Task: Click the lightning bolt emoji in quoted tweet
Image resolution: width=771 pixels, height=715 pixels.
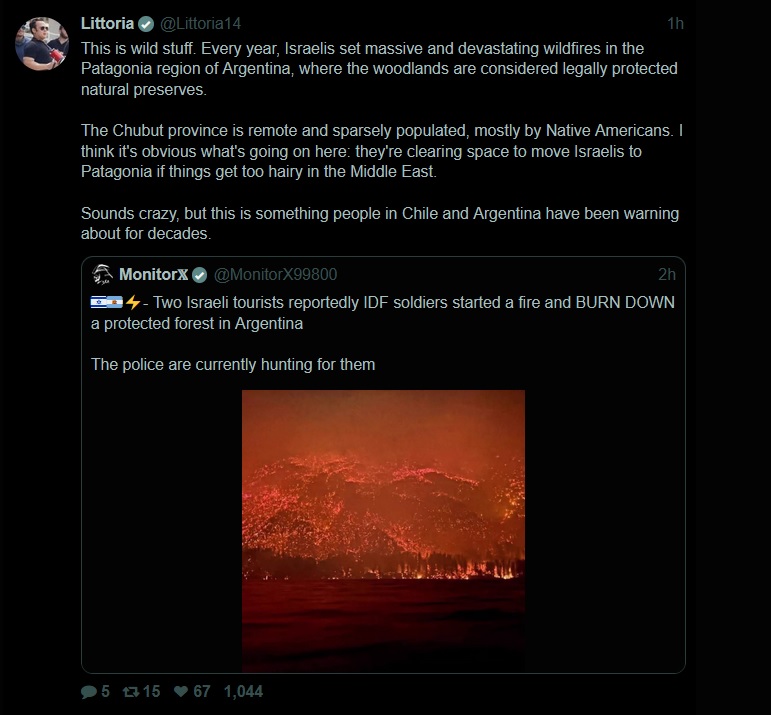Action: pos(133,303)
